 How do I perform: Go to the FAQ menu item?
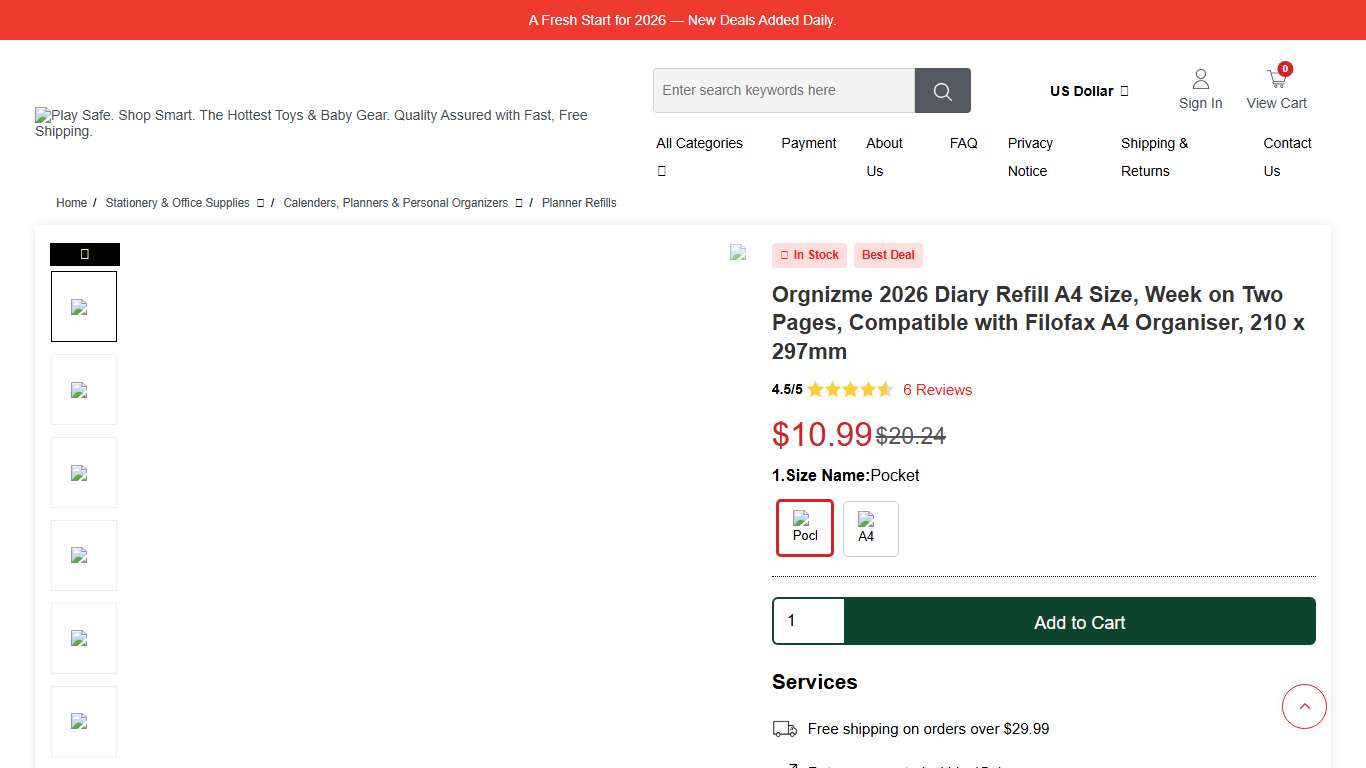pyautogui.click(x=963, y=143)
